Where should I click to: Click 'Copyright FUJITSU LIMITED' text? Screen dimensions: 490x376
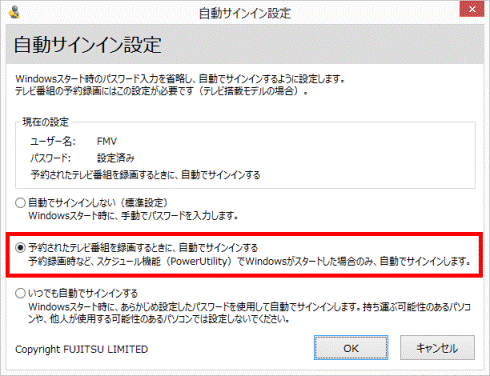[x=81, y=349]
